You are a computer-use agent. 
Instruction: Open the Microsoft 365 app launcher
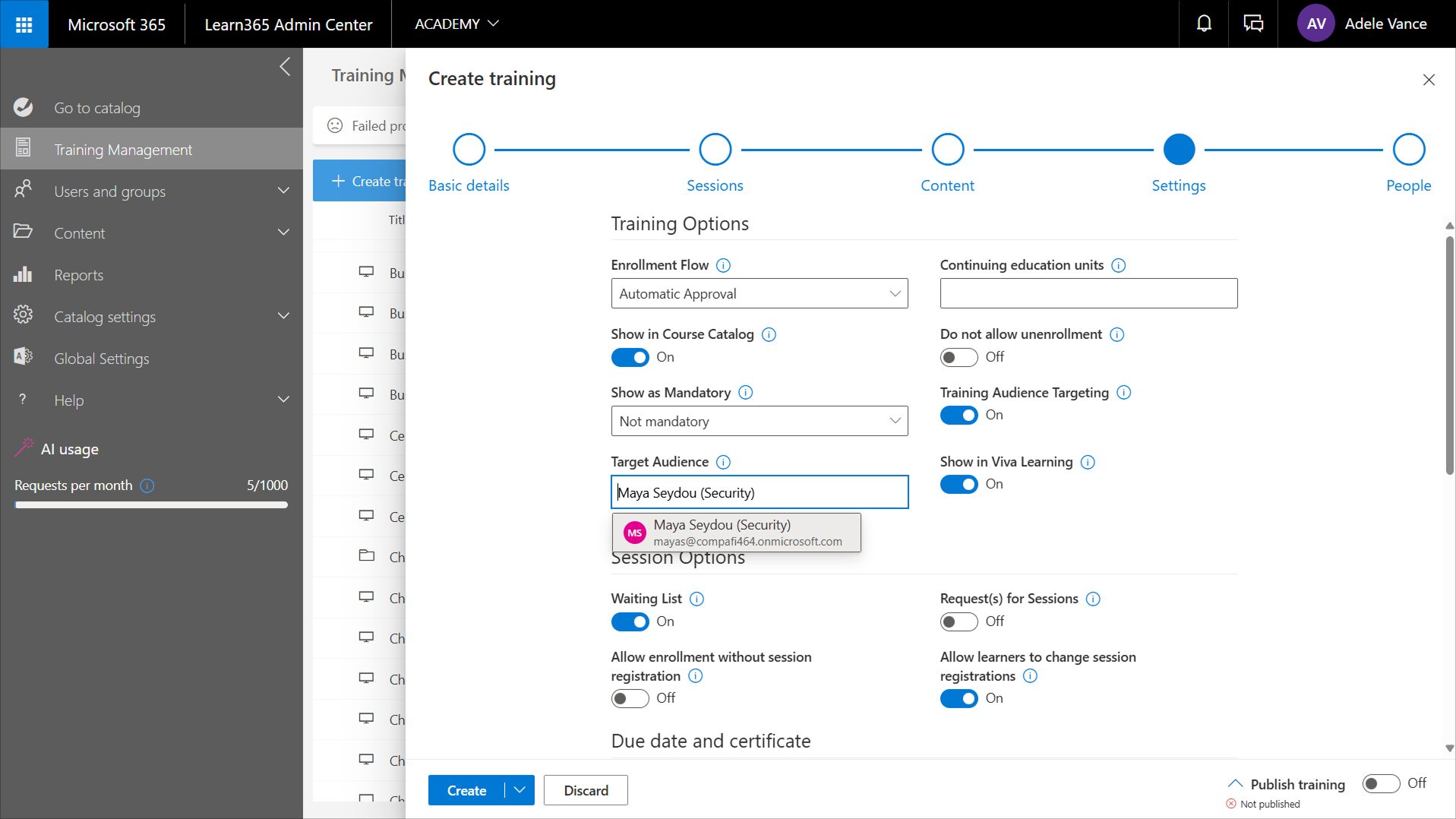(24, 24)
